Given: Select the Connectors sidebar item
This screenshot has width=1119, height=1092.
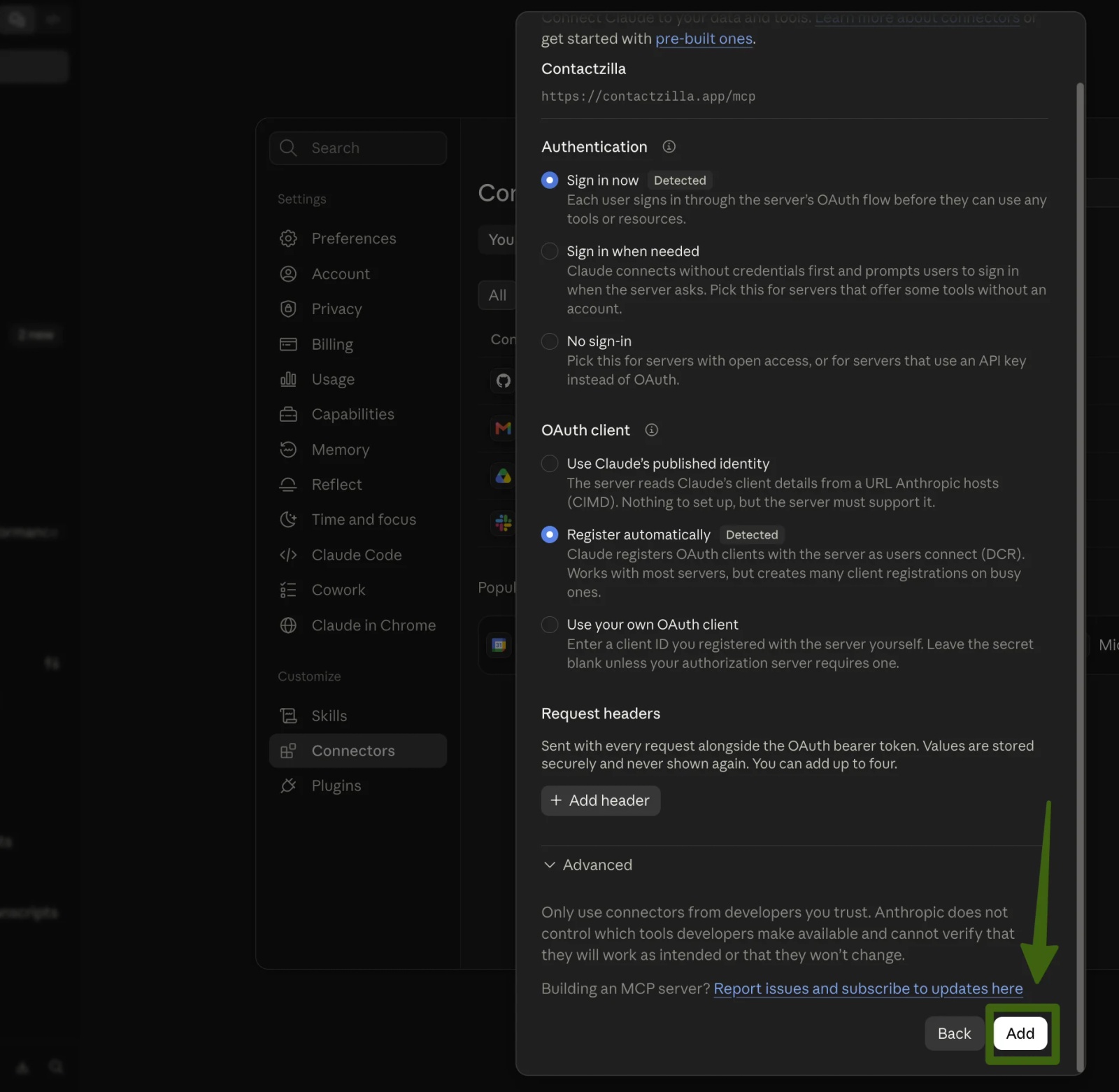Looking at the screenshot, I should (357, 751).
